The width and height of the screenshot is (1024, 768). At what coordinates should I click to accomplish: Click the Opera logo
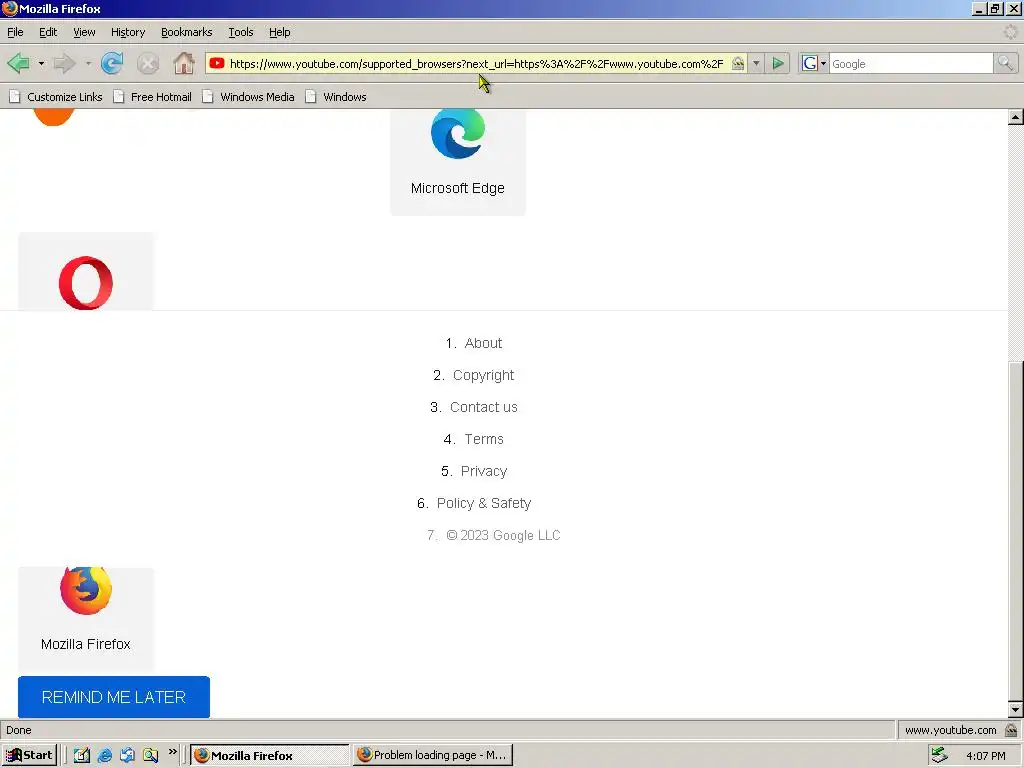(x=86, y=283)
